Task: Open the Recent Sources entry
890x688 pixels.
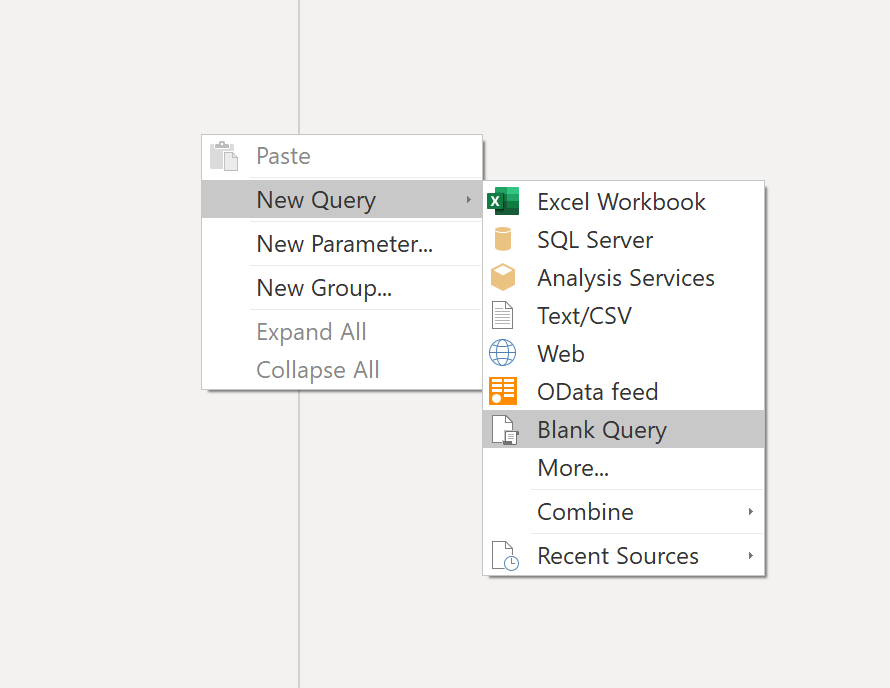Action: pos(623,555)
